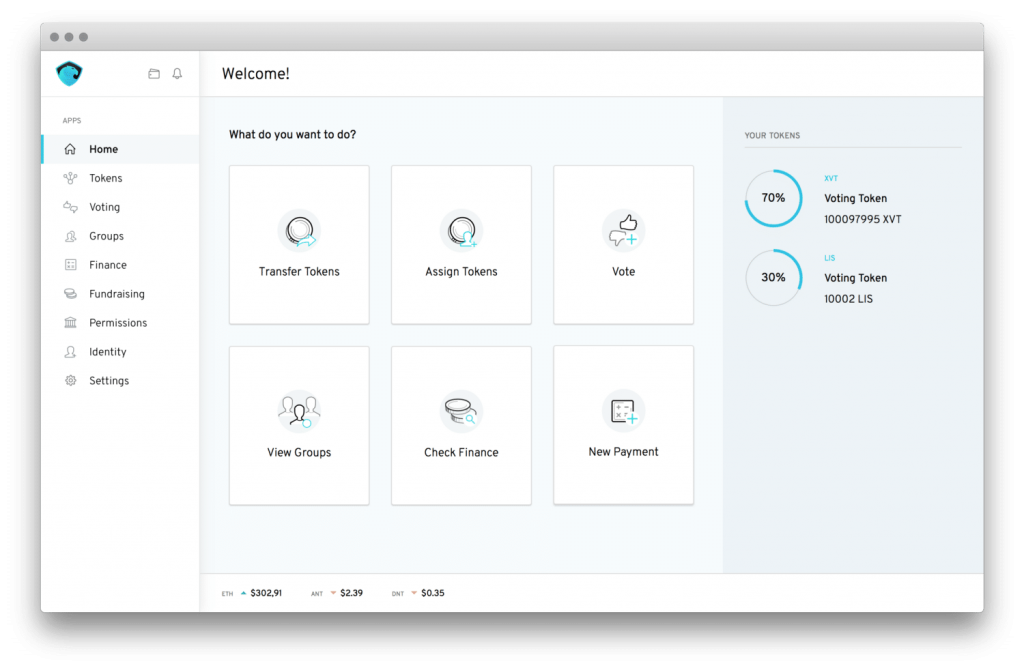Click 'What do you want to do?' heading
The image size is (1024, 670).
293,135
